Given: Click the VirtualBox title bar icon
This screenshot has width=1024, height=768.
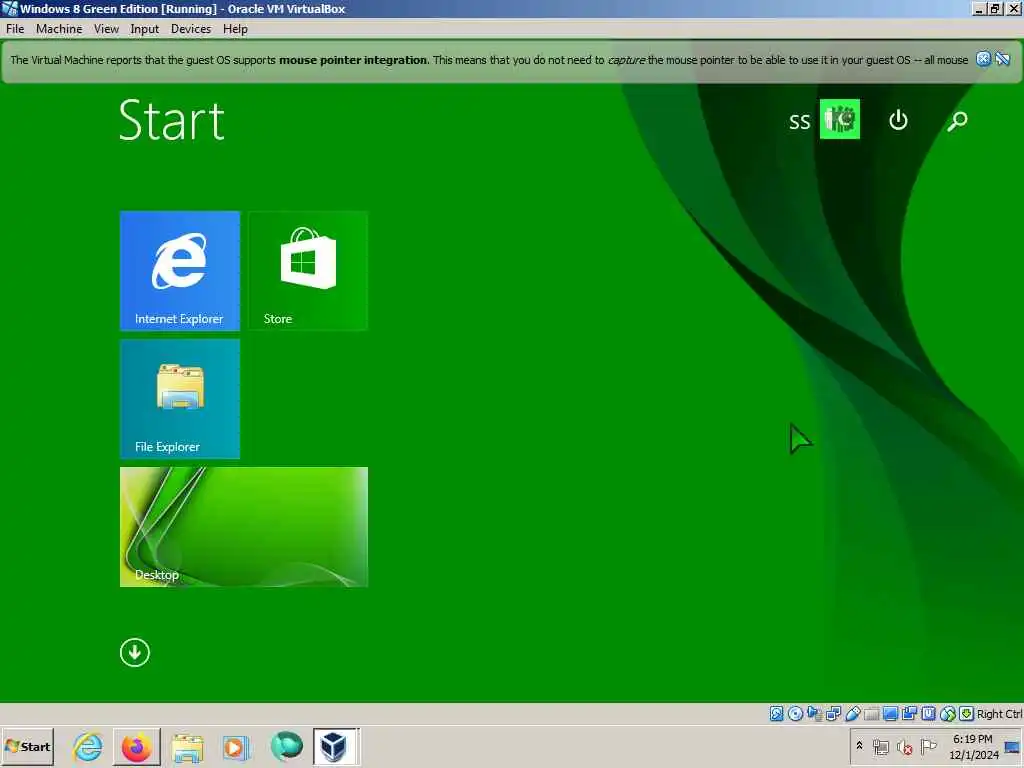Looking at the screenshot, I should (x=9, y=8).
